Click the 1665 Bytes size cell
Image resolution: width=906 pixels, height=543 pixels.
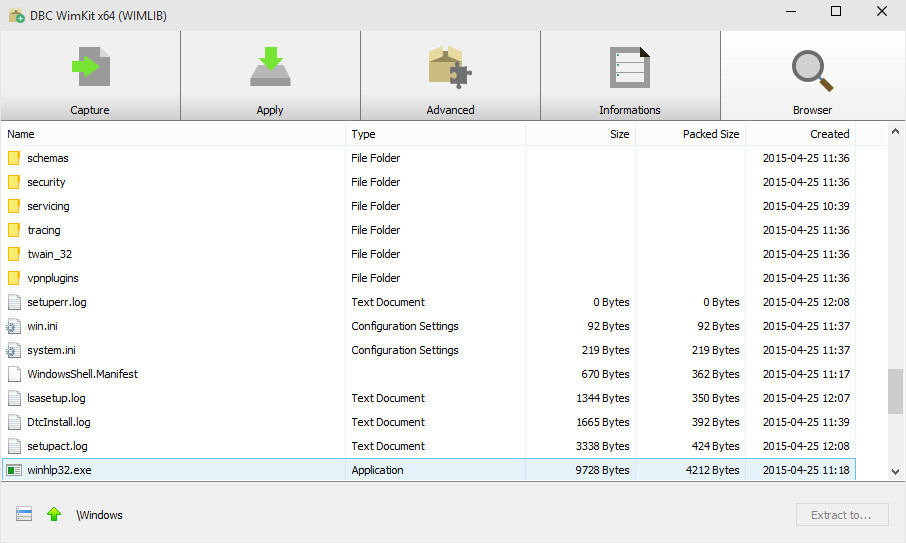[603, 422]
